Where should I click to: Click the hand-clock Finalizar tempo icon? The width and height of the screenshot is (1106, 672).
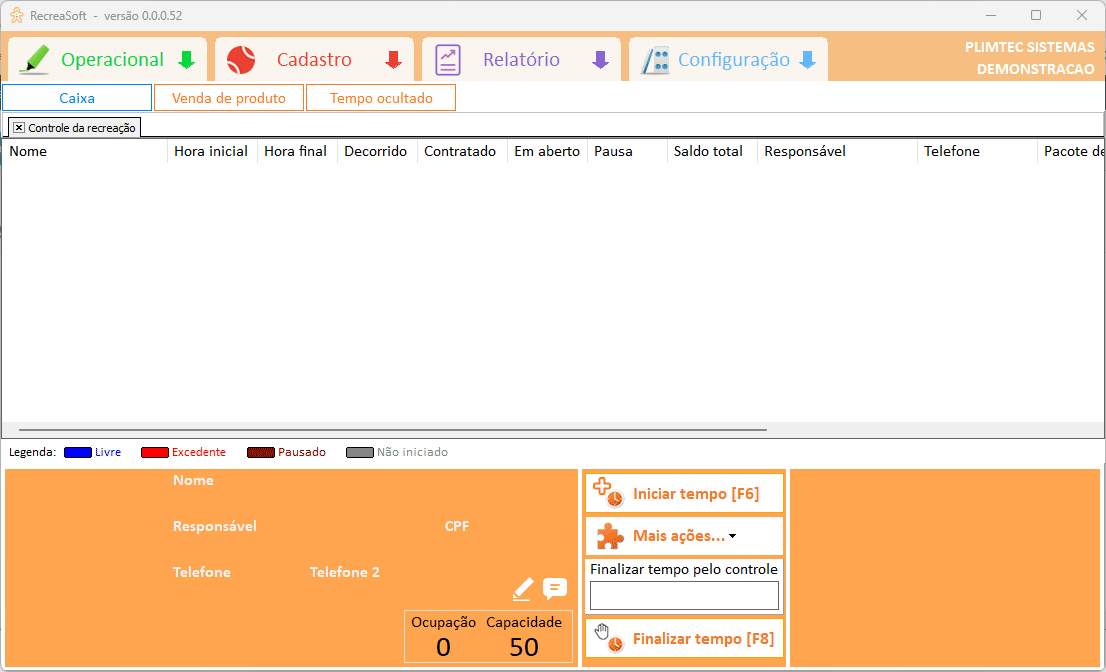coord(608,637)
